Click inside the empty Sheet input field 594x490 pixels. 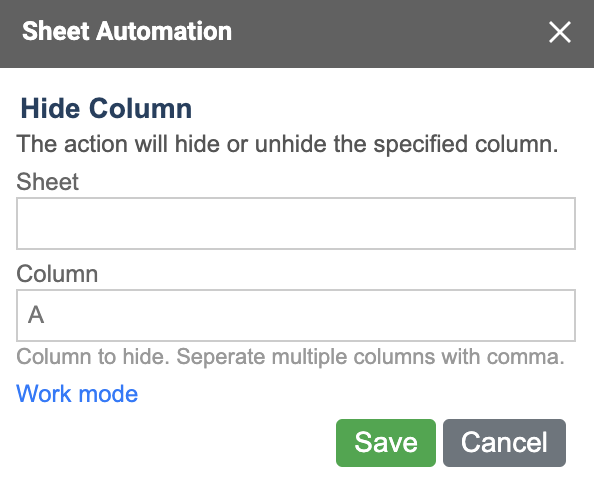click(296, 224)
